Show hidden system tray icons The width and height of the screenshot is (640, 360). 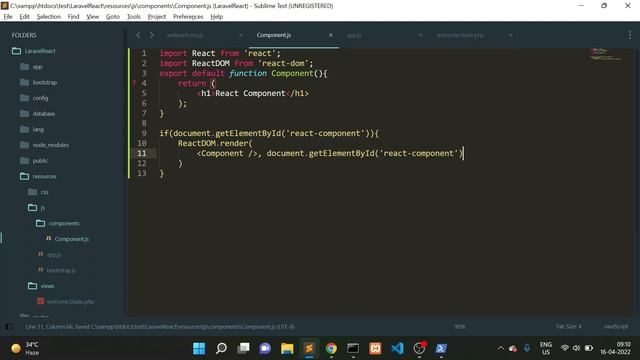[500, 348]
